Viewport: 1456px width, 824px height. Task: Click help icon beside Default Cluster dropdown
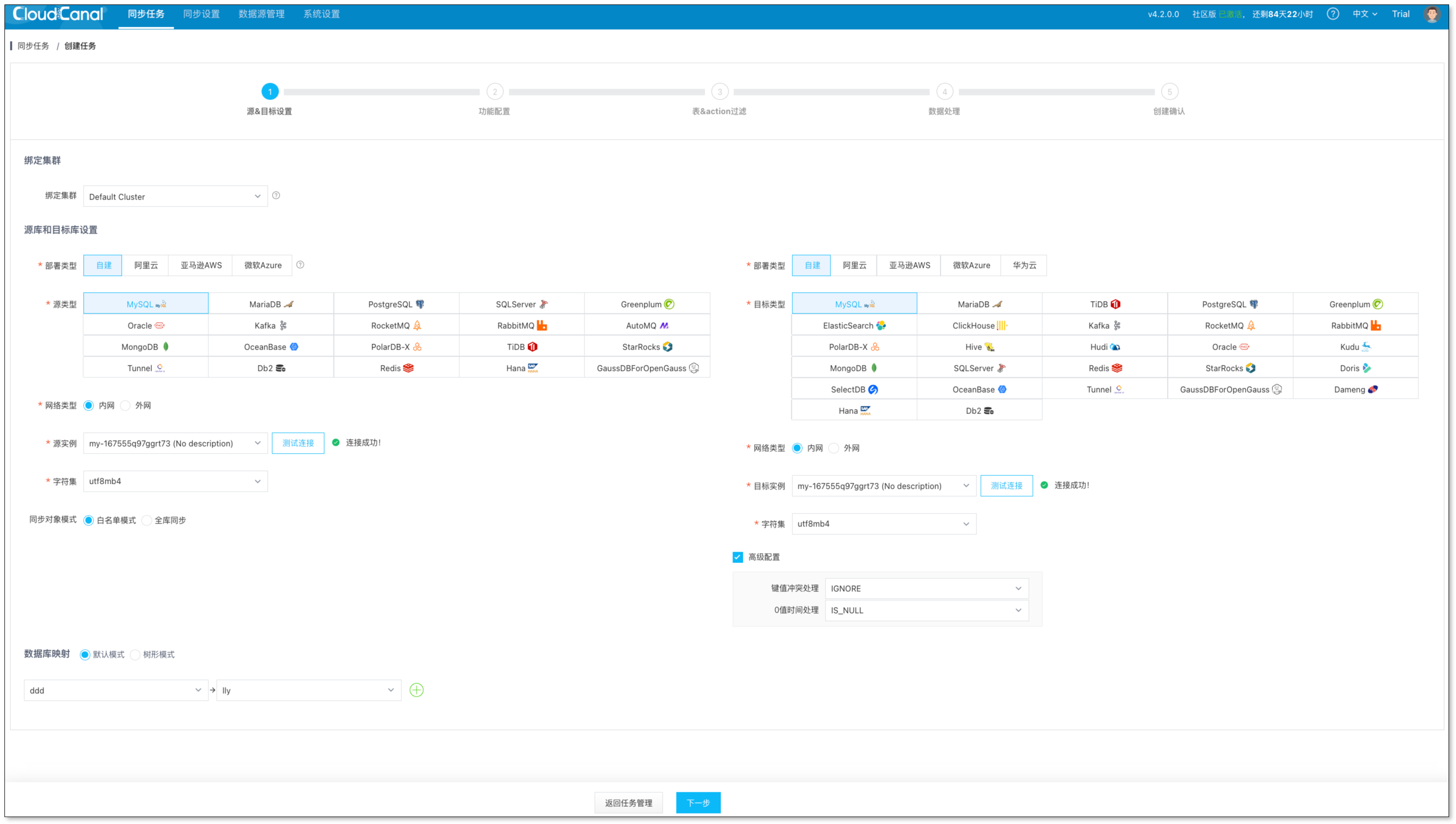[276, 196]
